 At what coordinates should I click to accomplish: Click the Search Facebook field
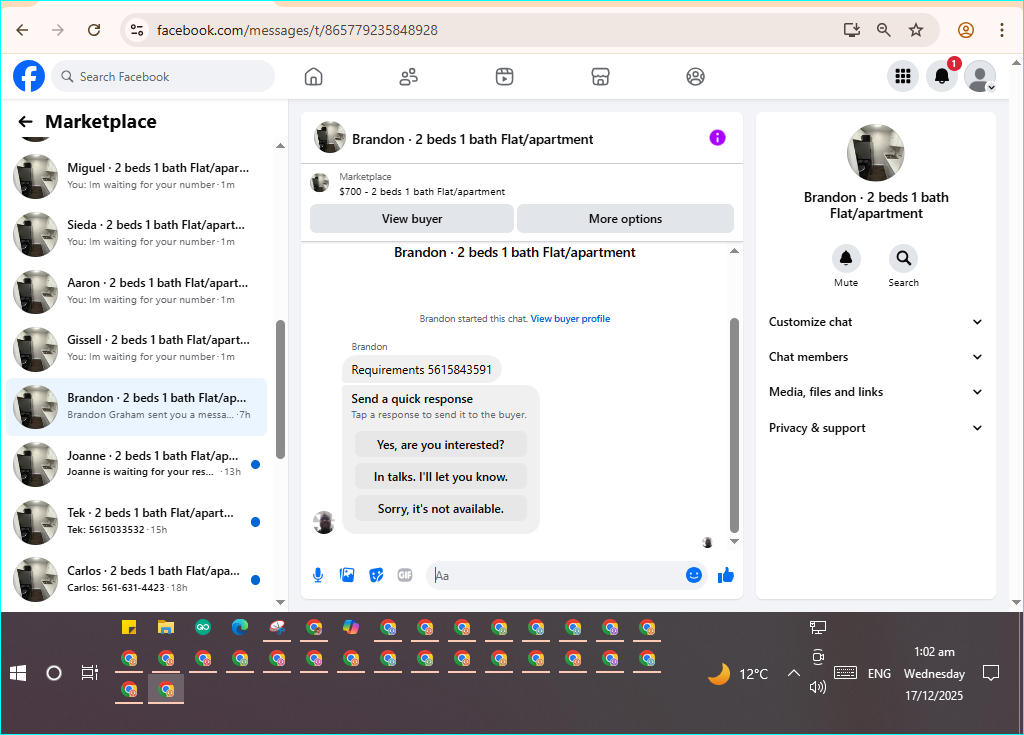click(163, 76)
